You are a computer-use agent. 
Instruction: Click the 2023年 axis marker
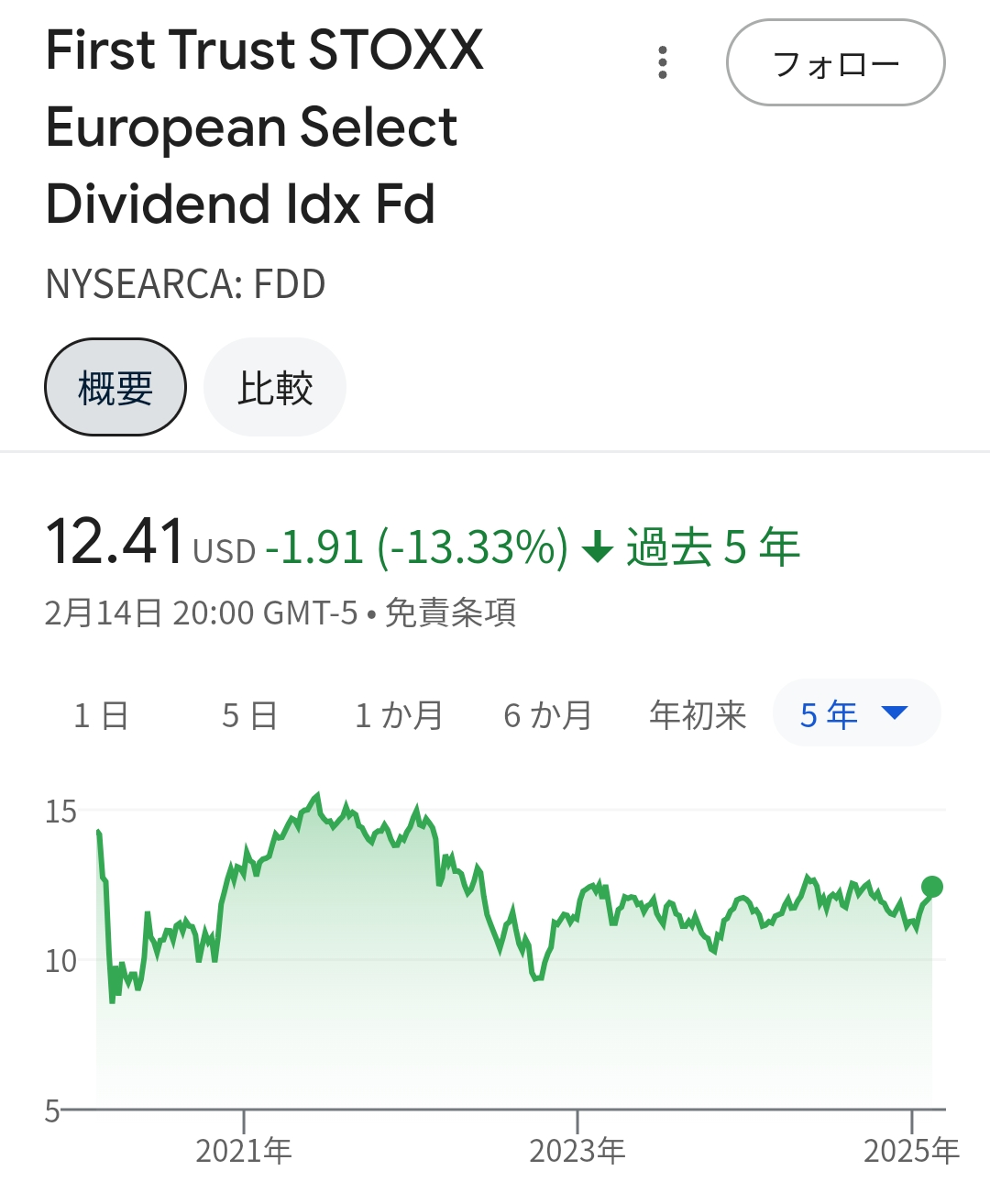point(577,1150)
